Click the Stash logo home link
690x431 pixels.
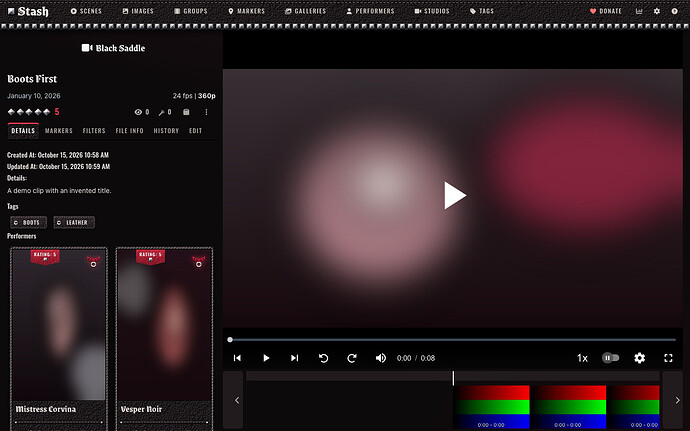[28, 11]
